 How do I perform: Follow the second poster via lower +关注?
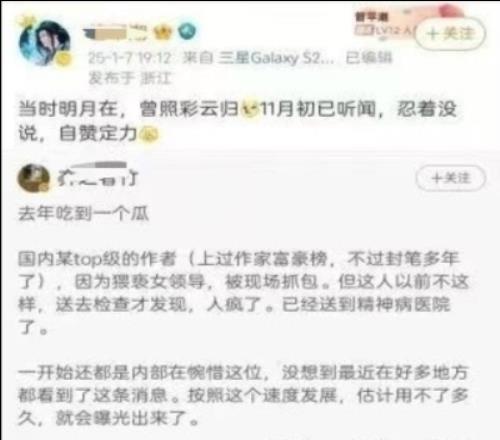coord(450,178)
